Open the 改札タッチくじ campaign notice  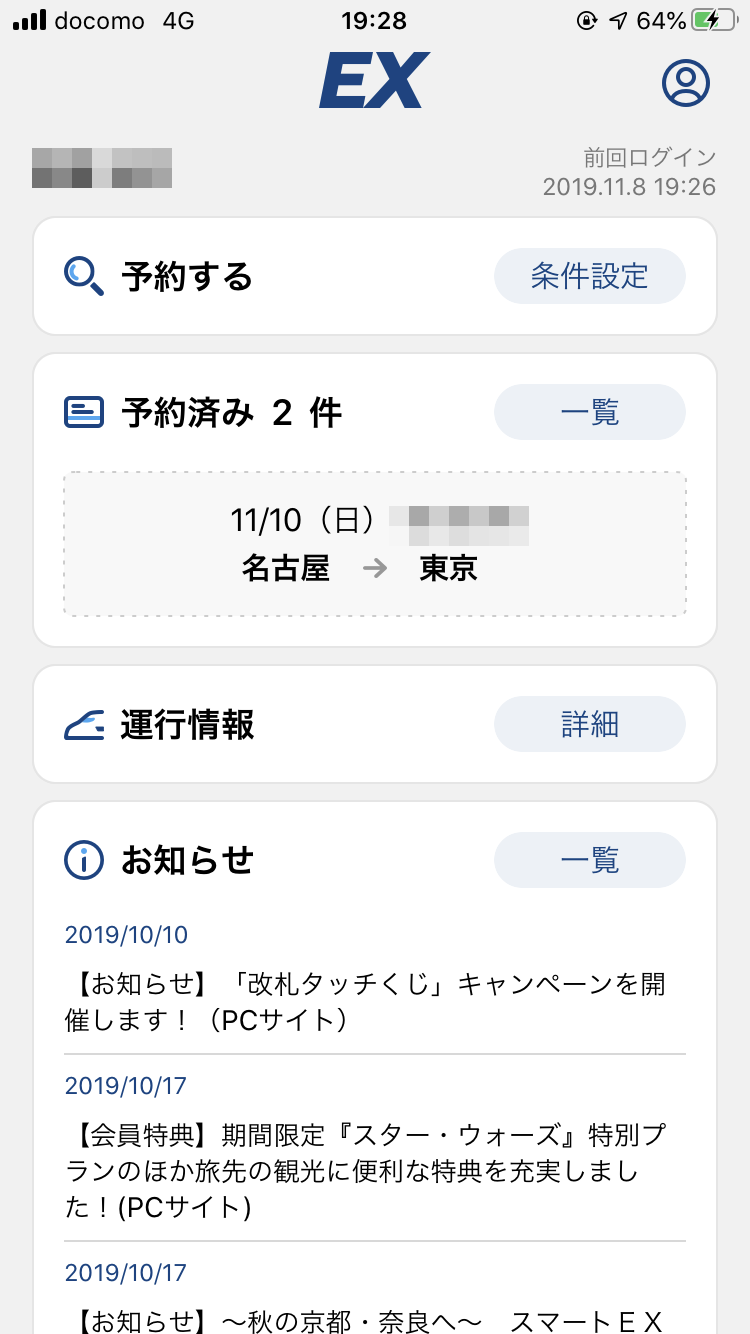[x=365, y=1001]
